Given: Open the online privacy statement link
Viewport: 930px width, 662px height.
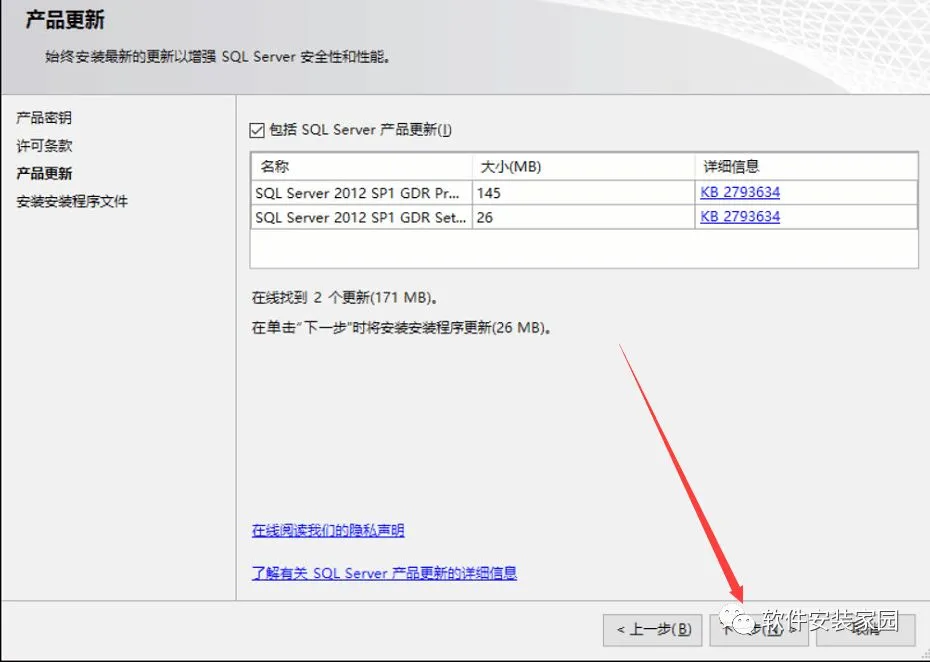Looking at the screenshot, I should coord(328,530).
